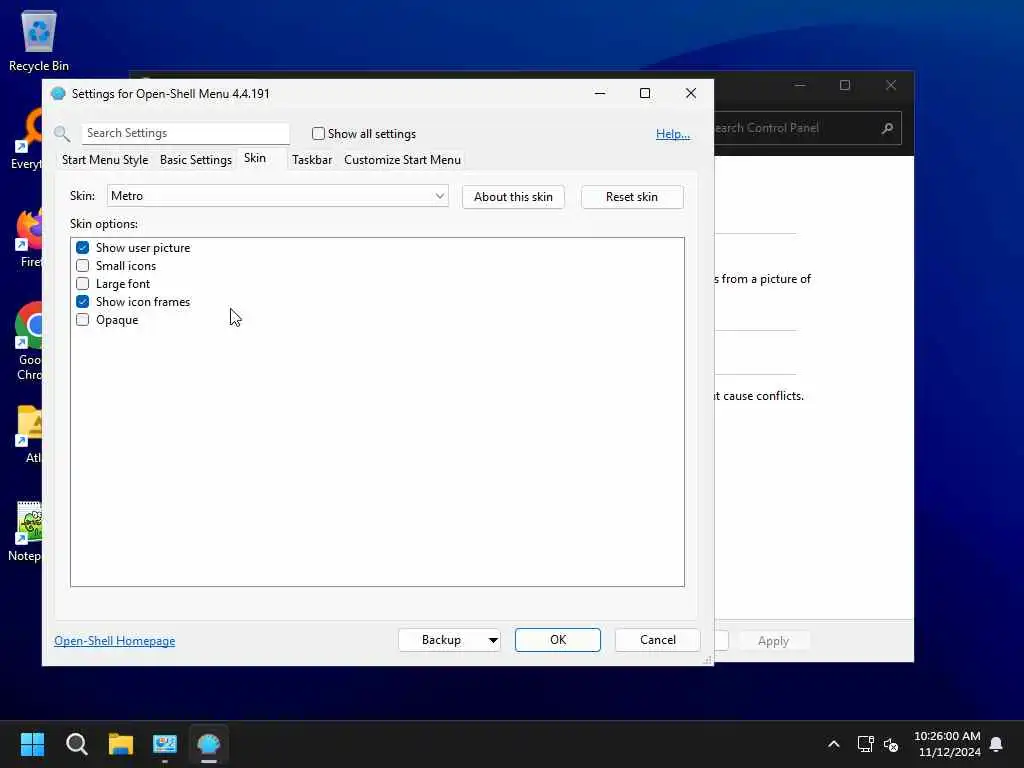
Task: Open the Help link
Action: tap(673, 134)
